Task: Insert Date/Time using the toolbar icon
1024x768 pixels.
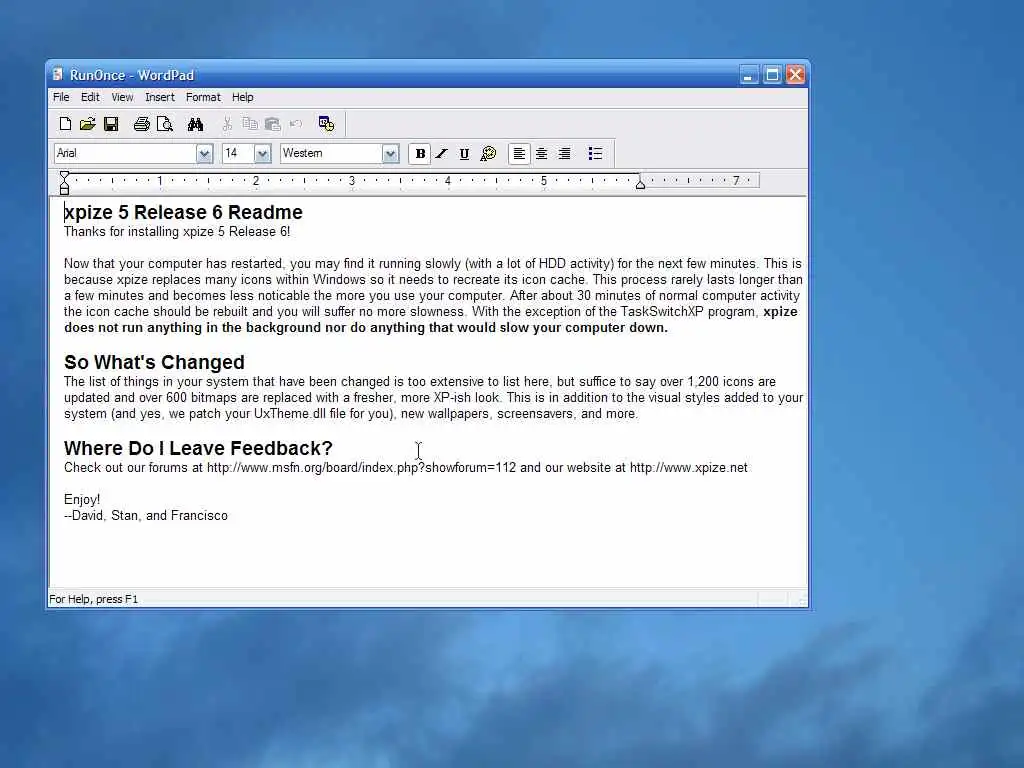Action: (326, 124)
